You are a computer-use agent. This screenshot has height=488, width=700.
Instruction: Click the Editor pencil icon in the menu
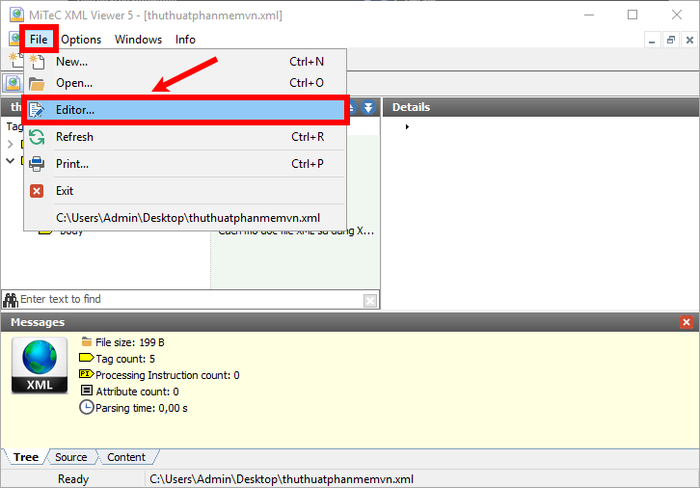[37, 110]
